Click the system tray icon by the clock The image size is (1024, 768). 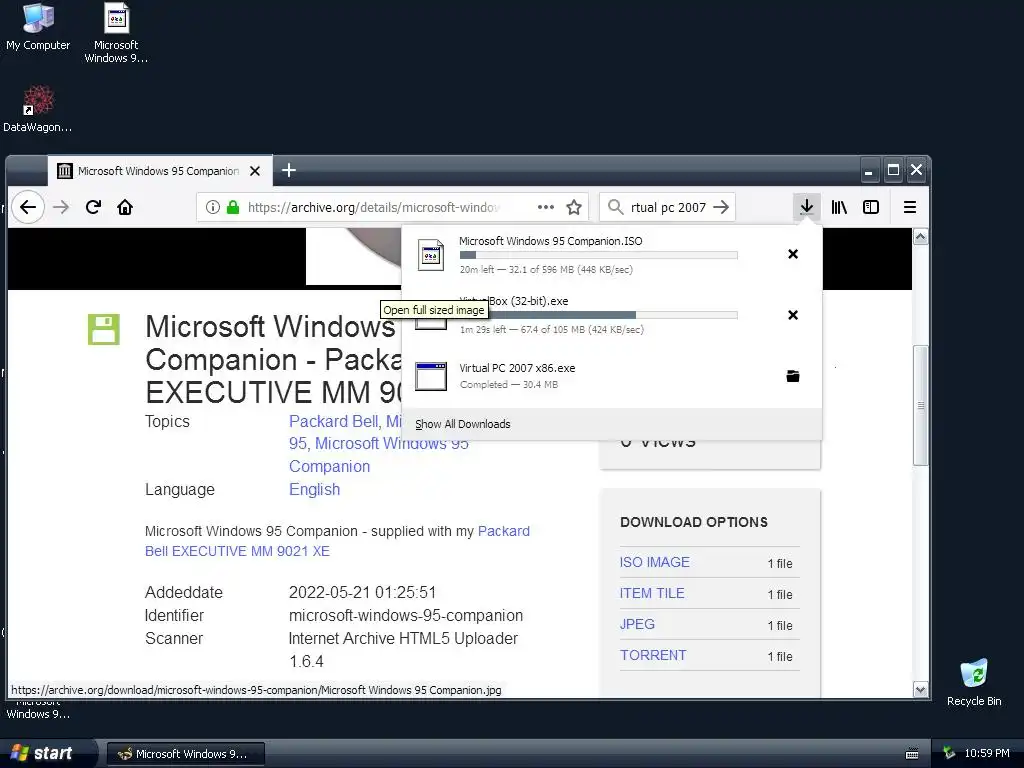click(949, 753)
